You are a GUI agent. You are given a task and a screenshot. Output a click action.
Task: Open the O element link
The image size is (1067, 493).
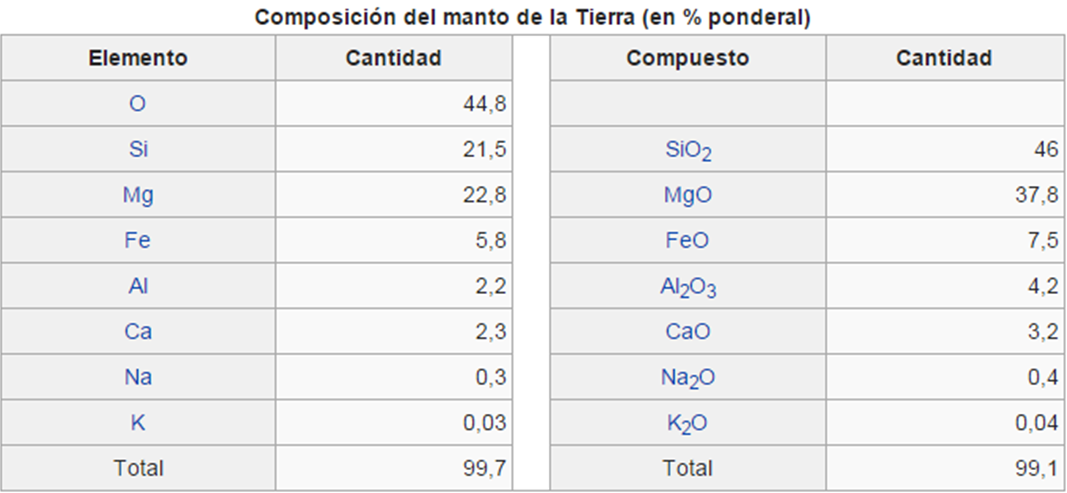click(138, 104)
